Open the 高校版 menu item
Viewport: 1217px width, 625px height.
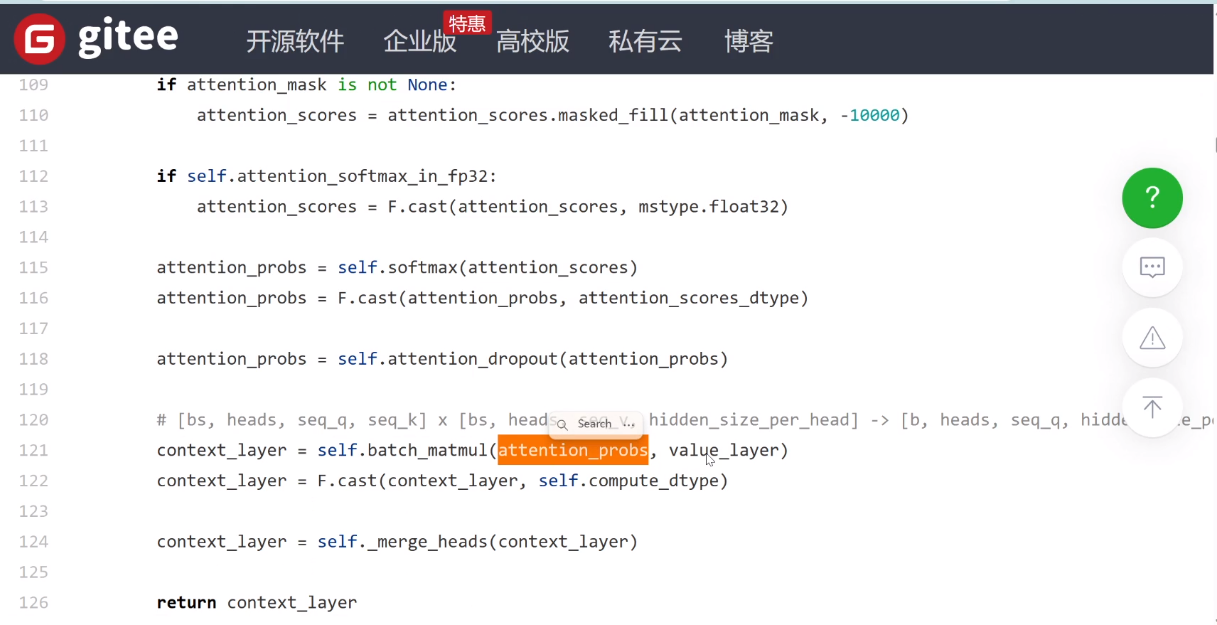click(533, 41)
